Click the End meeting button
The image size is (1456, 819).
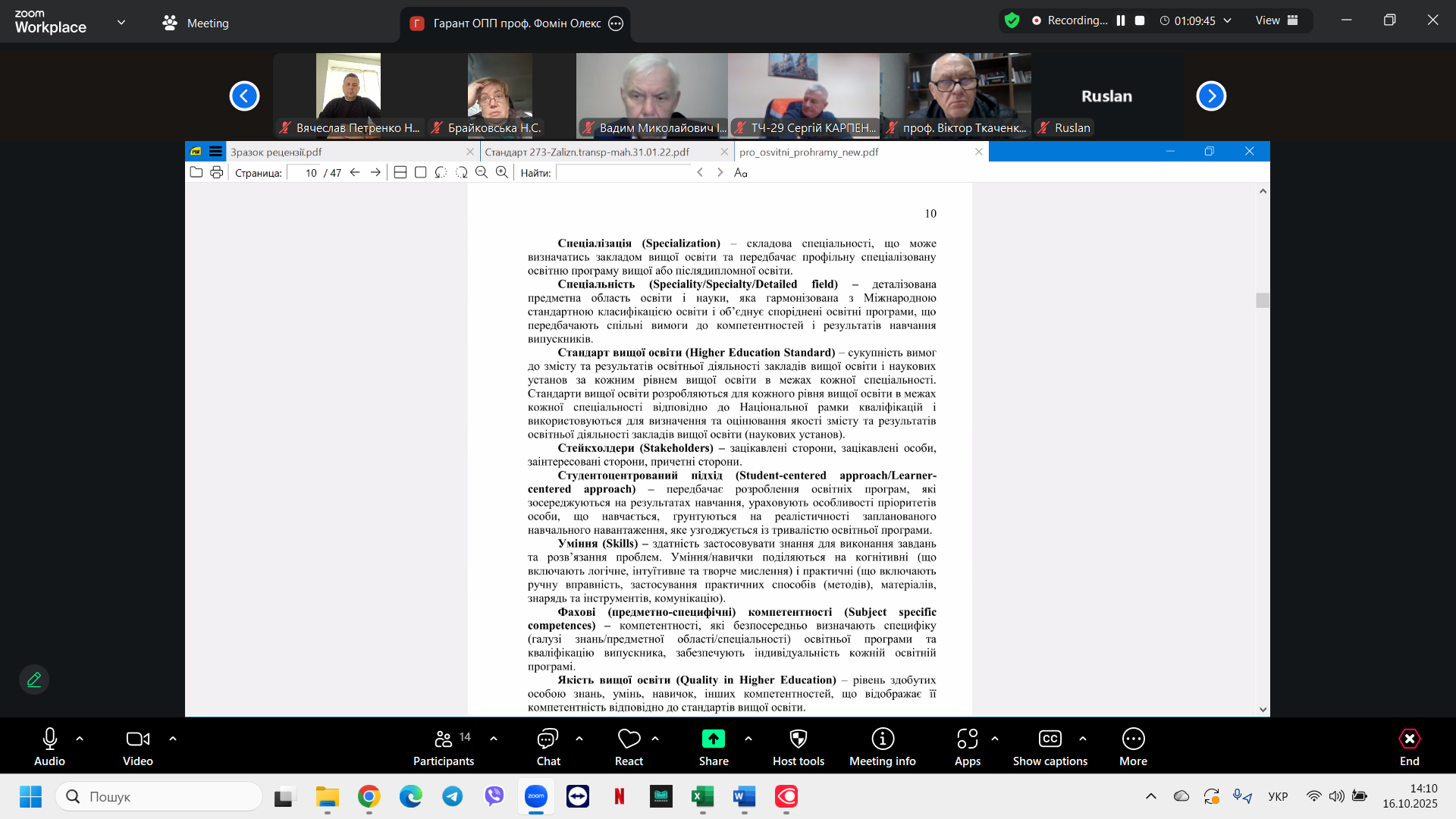pos(1409,746)
